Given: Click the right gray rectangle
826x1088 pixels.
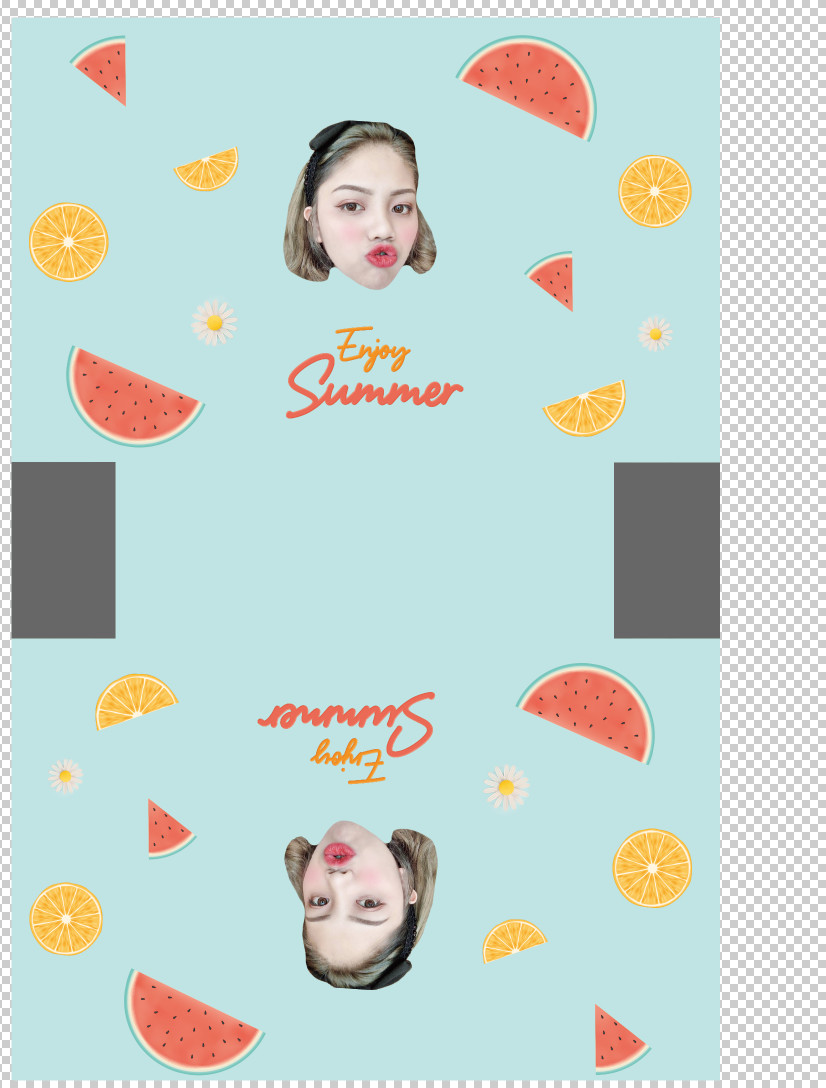Looking at the screenshot, I should (667, 550).
